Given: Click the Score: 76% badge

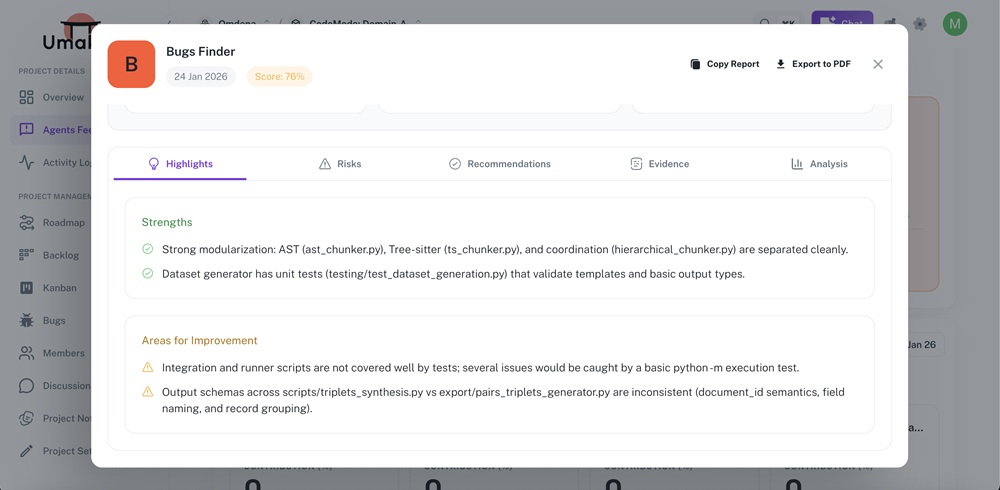Looking at the screenshot, I should 279,77.
